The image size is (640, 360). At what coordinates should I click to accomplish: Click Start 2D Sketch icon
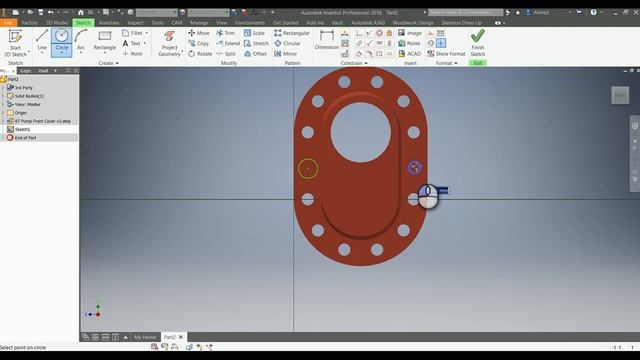15,37
